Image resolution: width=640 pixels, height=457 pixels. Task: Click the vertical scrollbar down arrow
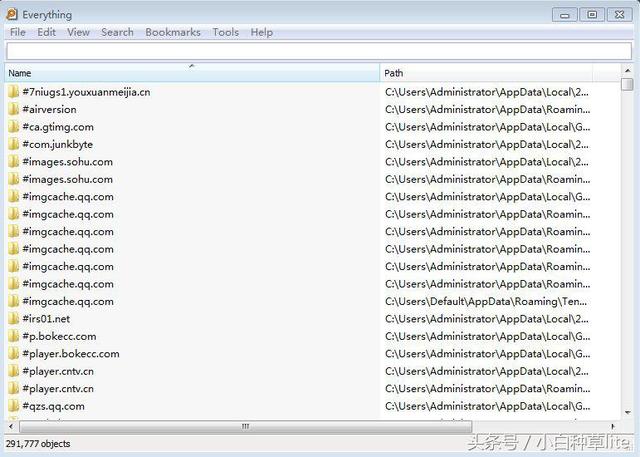click(627, 413)
